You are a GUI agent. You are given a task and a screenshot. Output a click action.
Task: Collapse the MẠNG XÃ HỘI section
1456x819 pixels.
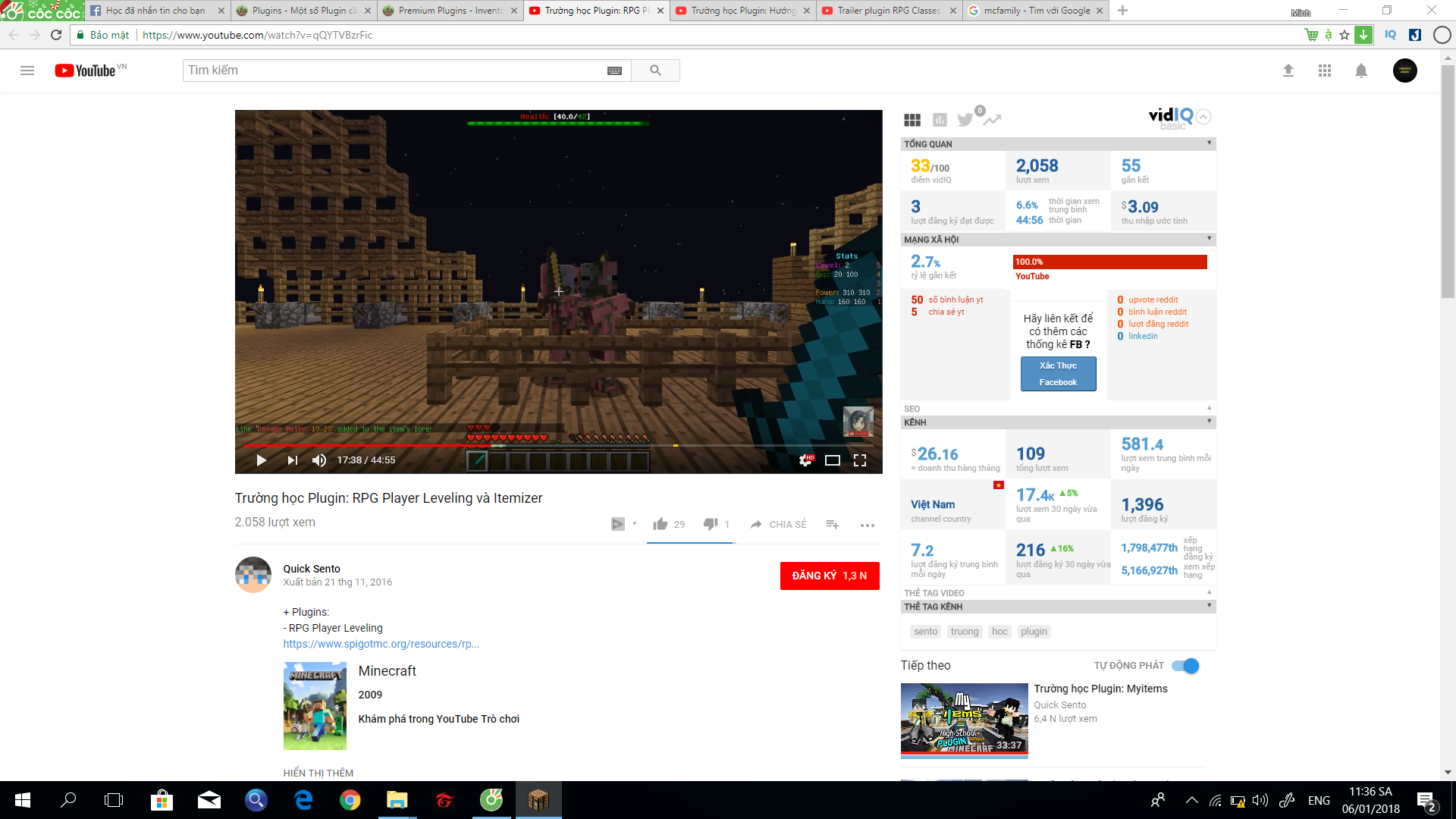(x=1210, y=239)
